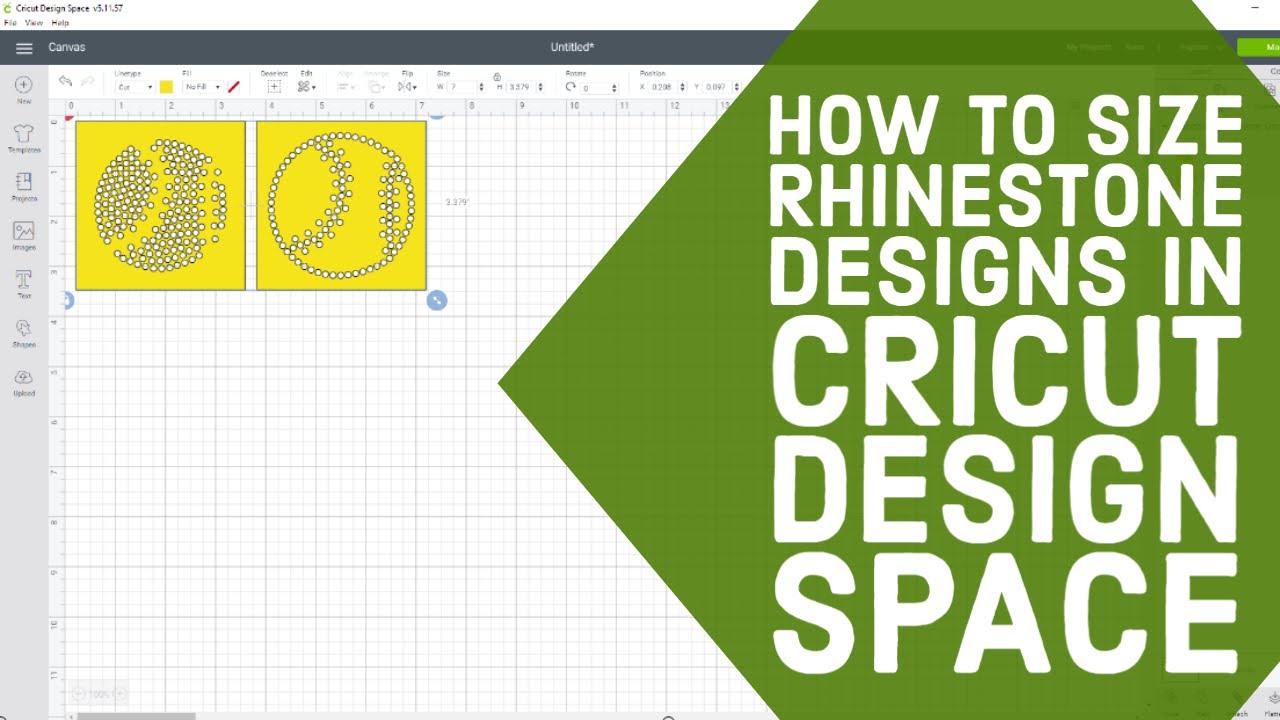Viewport: 1280px width, 720px height.
Task: Click the yellow linetype color swatch
Action: tap(166, 87)
